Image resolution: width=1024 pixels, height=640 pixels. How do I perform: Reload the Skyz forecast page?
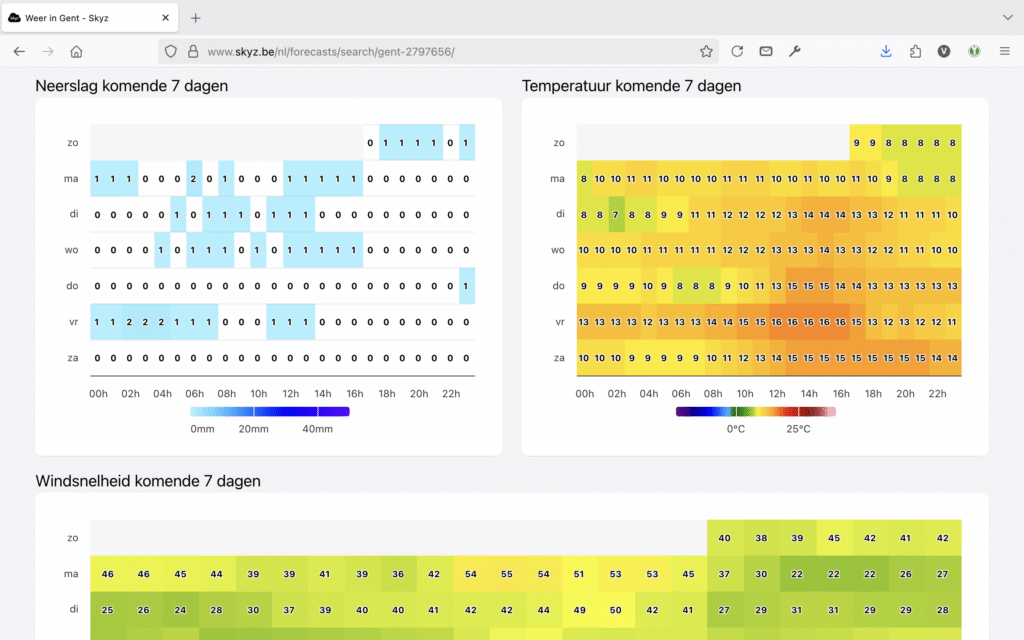click(737, 52)
